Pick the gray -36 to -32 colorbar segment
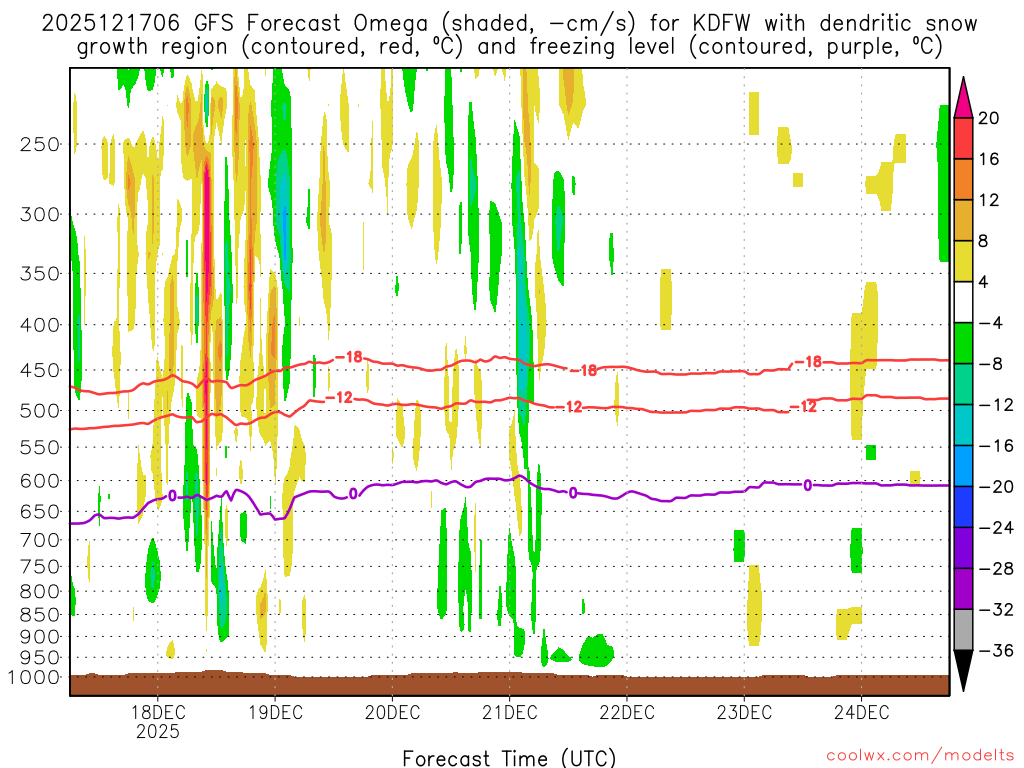 pos(963,630)
